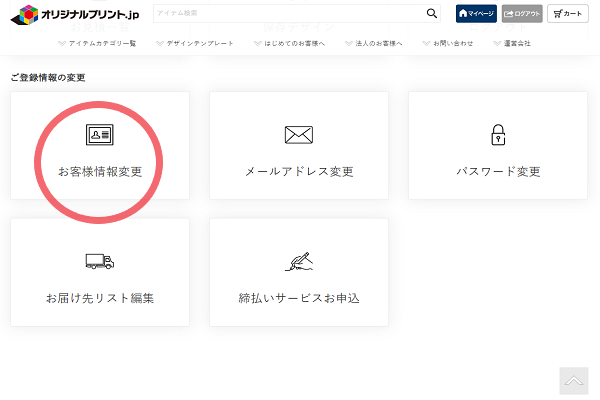This screenshot has height=400, width=600.
Task: Click the delivery truck icon
Action: point(100,262)
